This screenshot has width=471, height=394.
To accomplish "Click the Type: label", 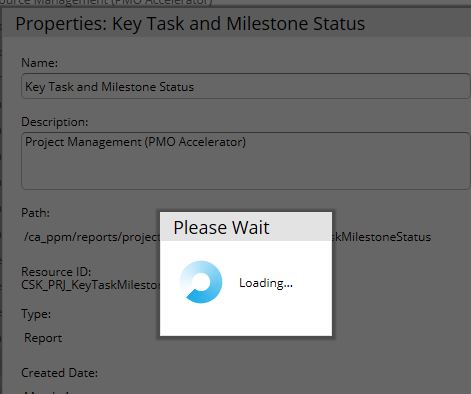I will point(36,314).
